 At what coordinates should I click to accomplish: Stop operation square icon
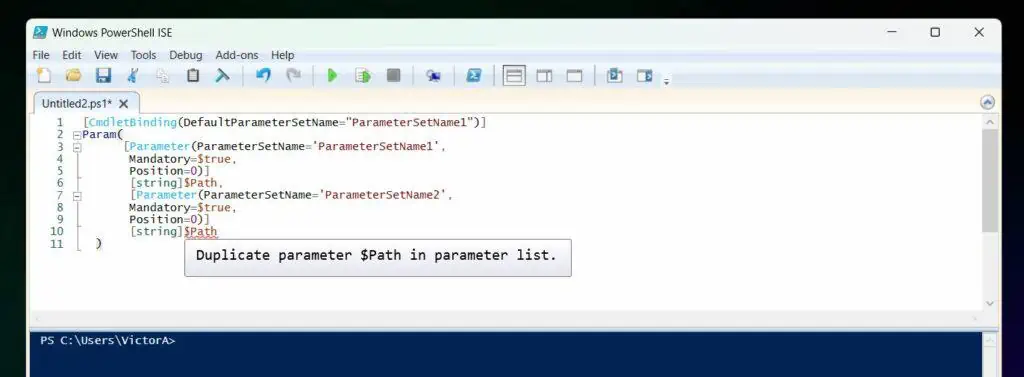pyautogui.click(x=393, y=76)
